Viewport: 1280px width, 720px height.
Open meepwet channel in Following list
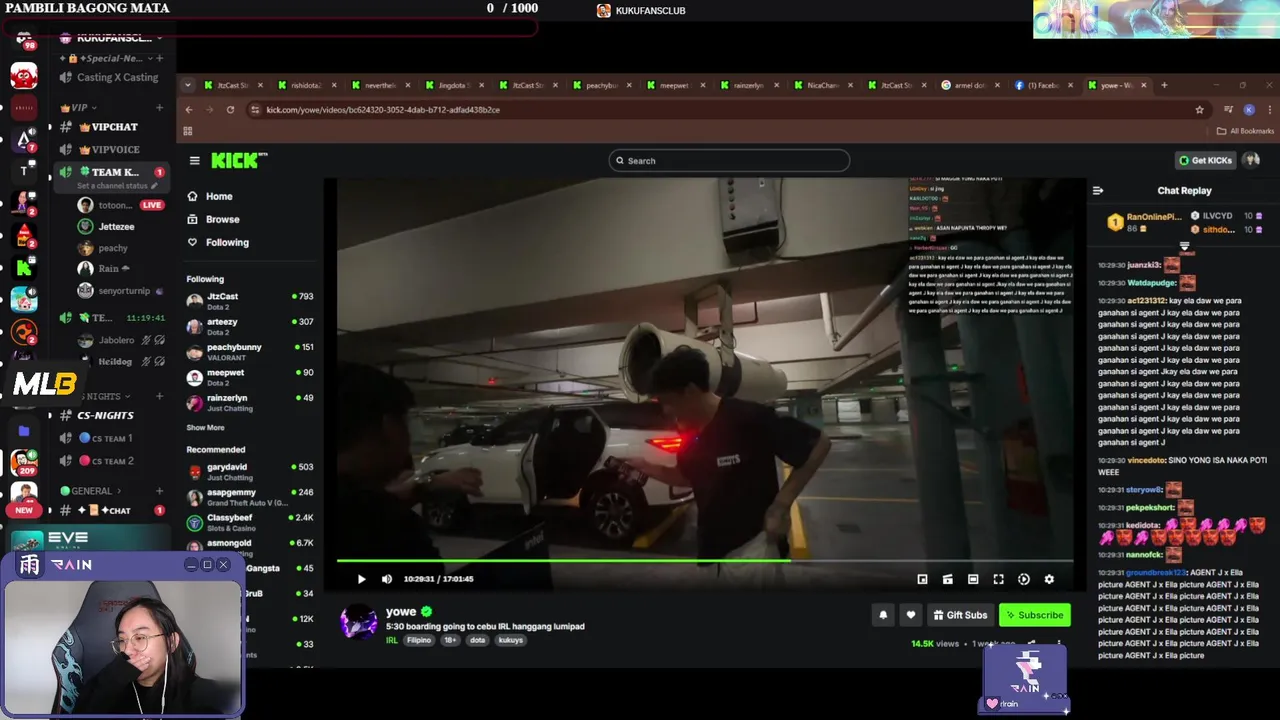tap(250, 376)
